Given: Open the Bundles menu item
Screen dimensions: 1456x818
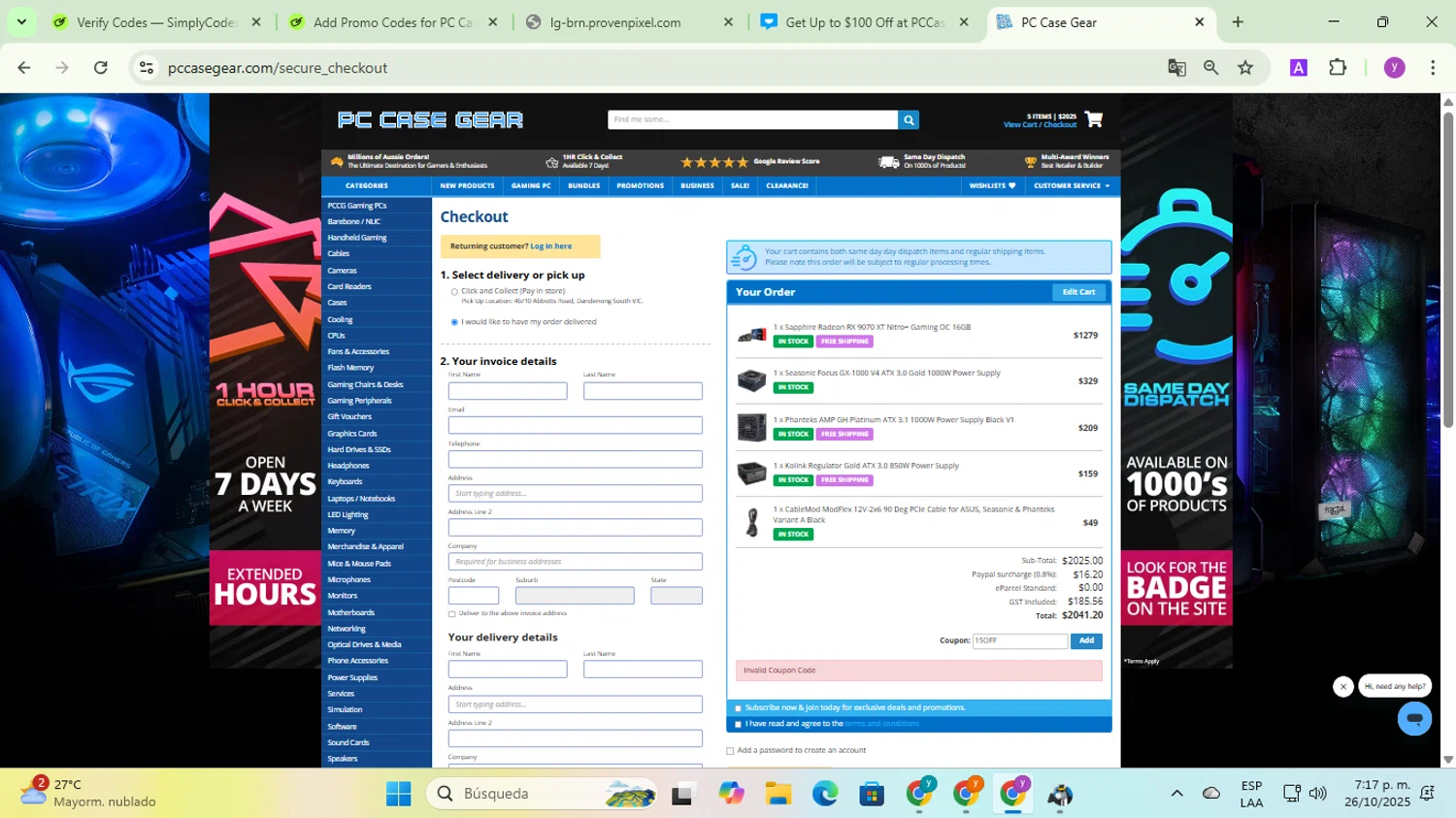Looking at the screenshot, I should click(583, 186).
